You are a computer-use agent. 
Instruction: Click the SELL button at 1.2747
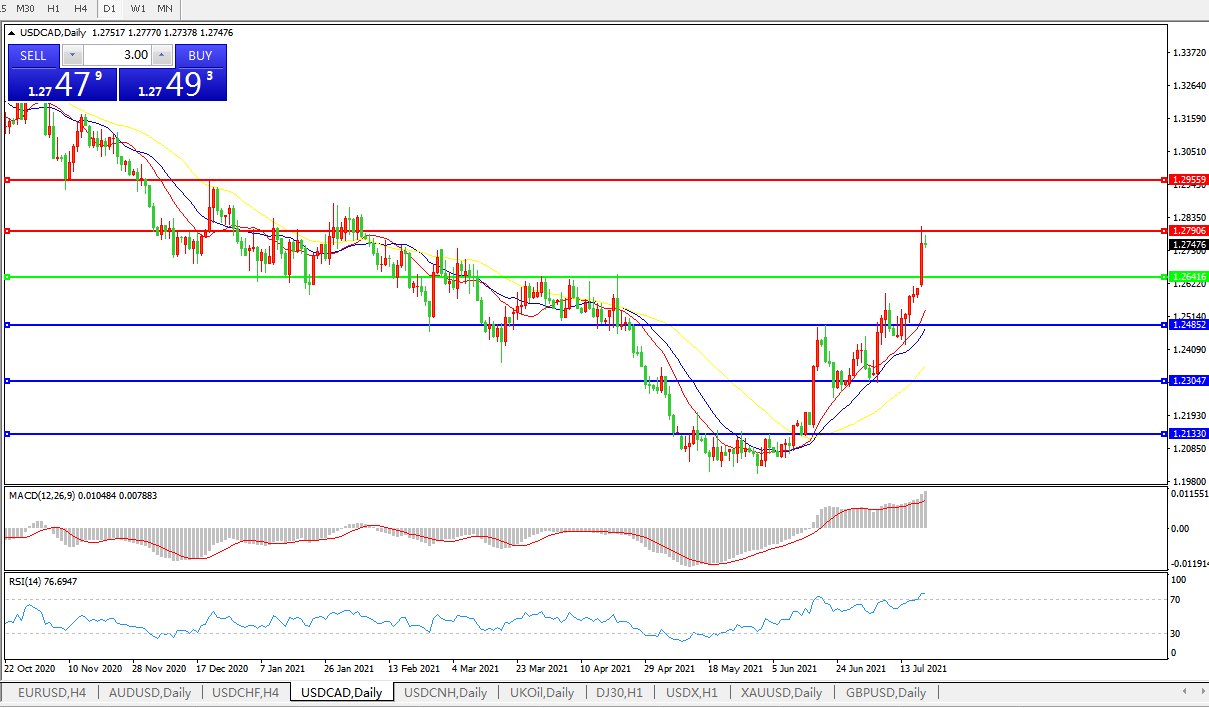click(33, 56)
